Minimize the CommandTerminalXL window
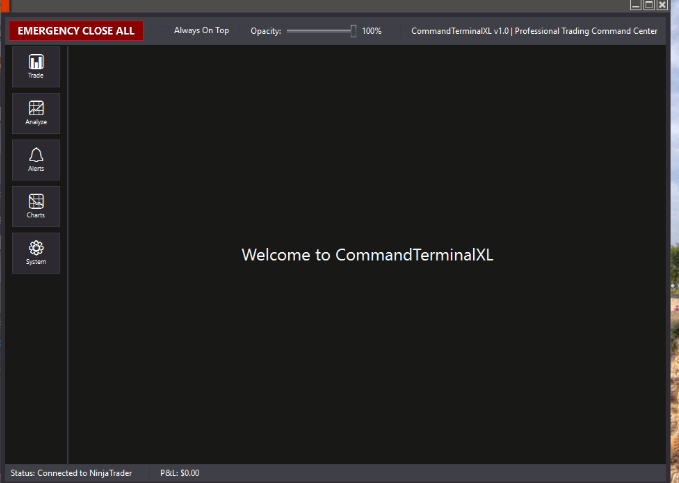 tap(635, 5)
